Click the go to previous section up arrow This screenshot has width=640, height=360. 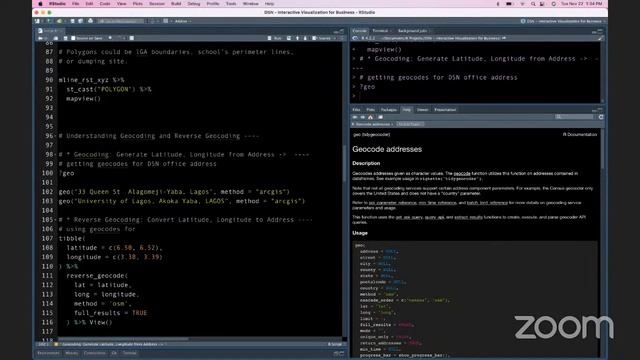tap(297, 38)
